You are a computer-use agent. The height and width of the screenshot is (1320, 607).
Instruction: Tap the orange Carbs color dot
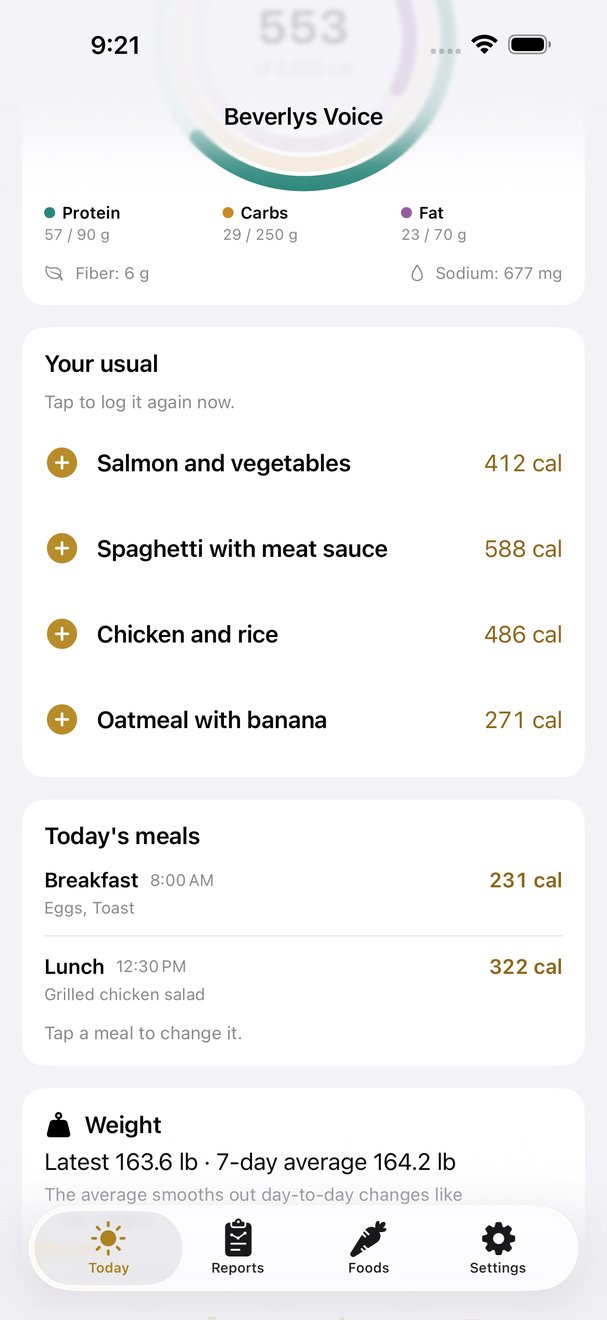(x=228, y=213)
